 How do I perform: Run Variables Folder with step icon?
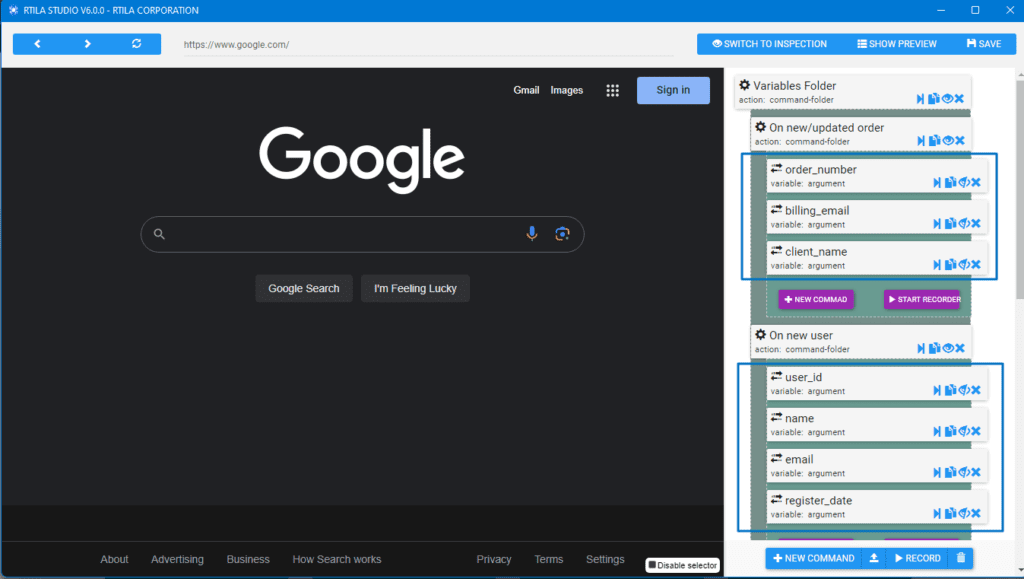920,99
